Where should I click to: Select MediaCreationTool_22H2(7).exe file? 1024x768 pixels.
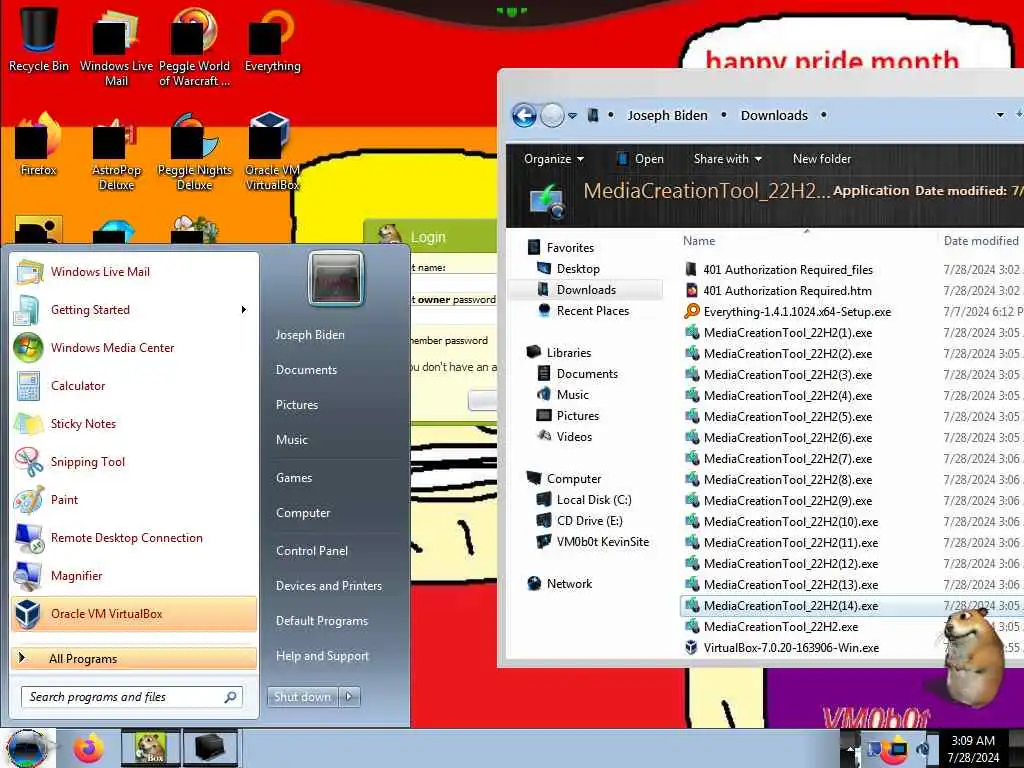(788, 458)
